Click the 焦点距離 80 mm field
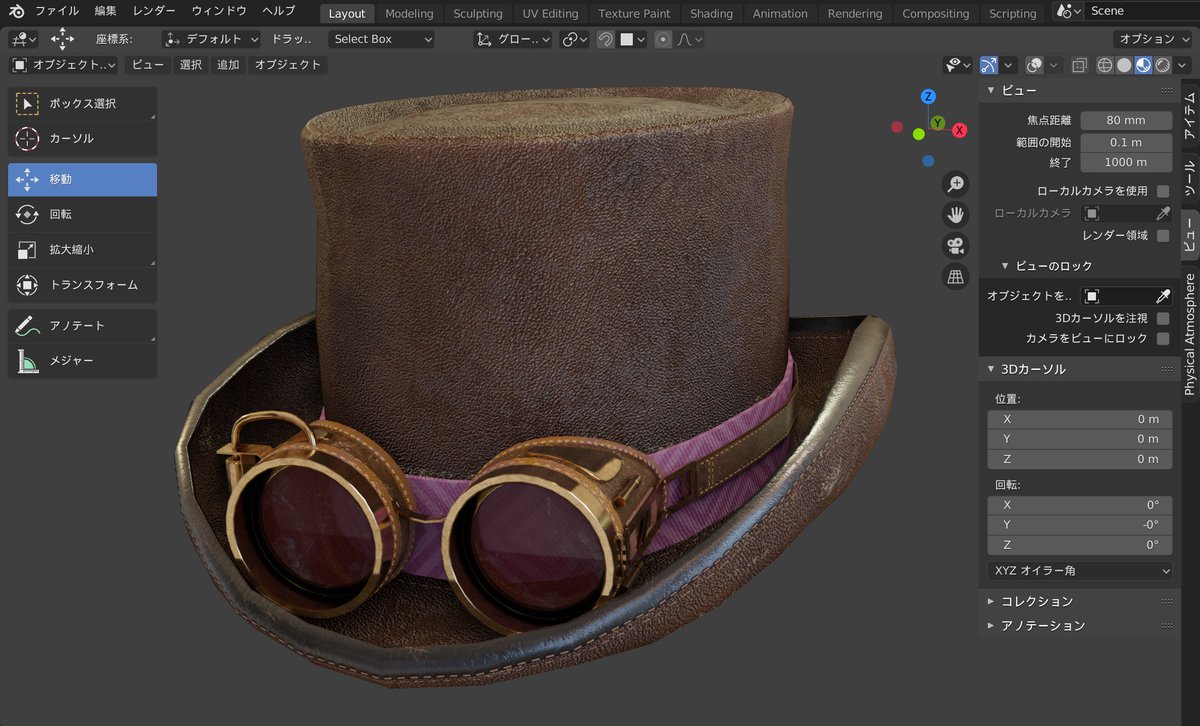 [x=1126, y=120]
